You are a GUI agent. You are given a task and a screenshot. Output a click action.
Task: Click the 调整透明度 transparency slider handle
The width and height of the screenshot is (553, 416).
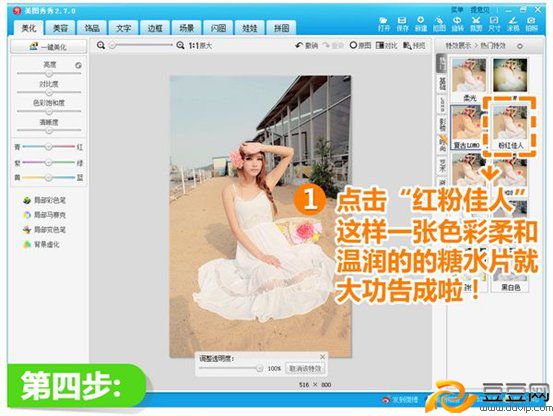click(260, 368)
